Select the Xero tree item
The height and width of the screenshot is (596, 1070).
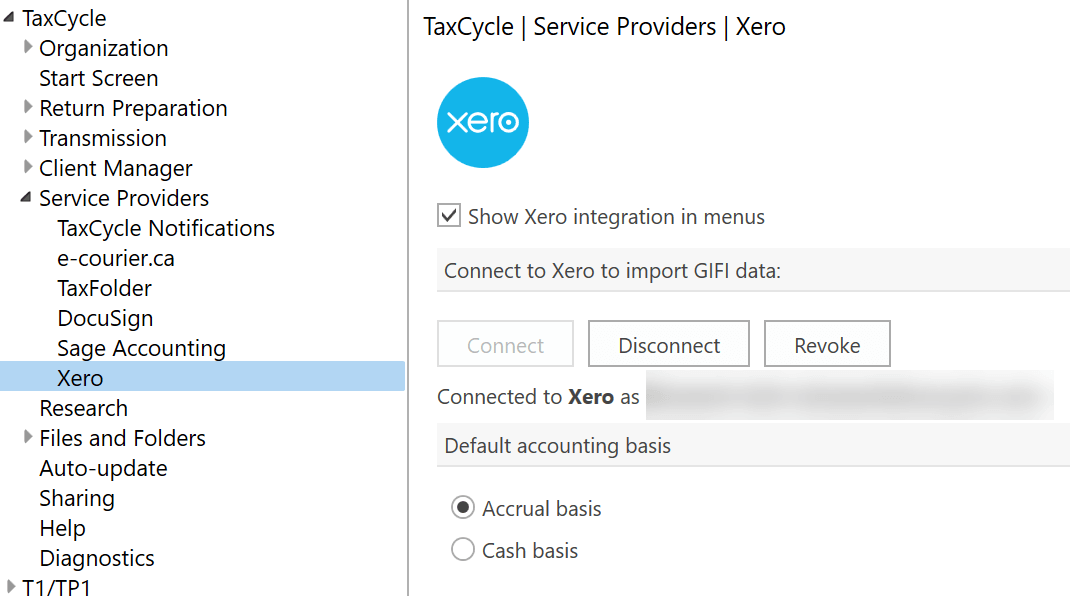[x=202, y=377]
